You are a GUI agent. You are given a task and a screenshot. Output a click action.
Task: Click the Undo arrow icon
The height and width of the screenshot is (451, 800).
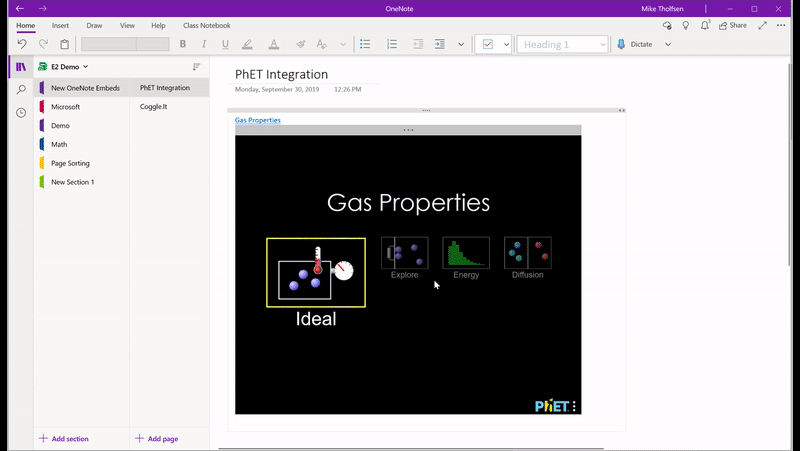[21, 44]
